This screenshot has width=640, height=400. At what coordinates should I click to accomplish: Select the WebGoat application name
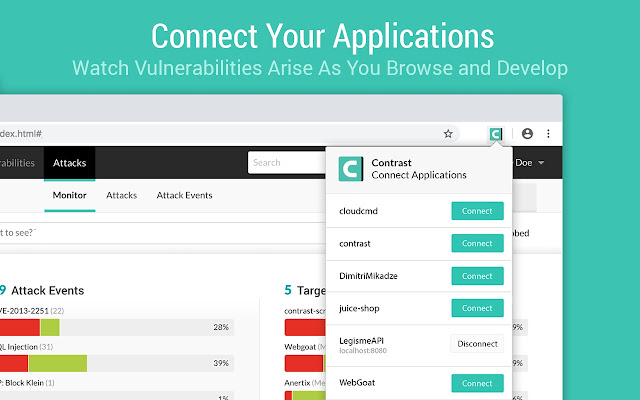coord(357,383)
